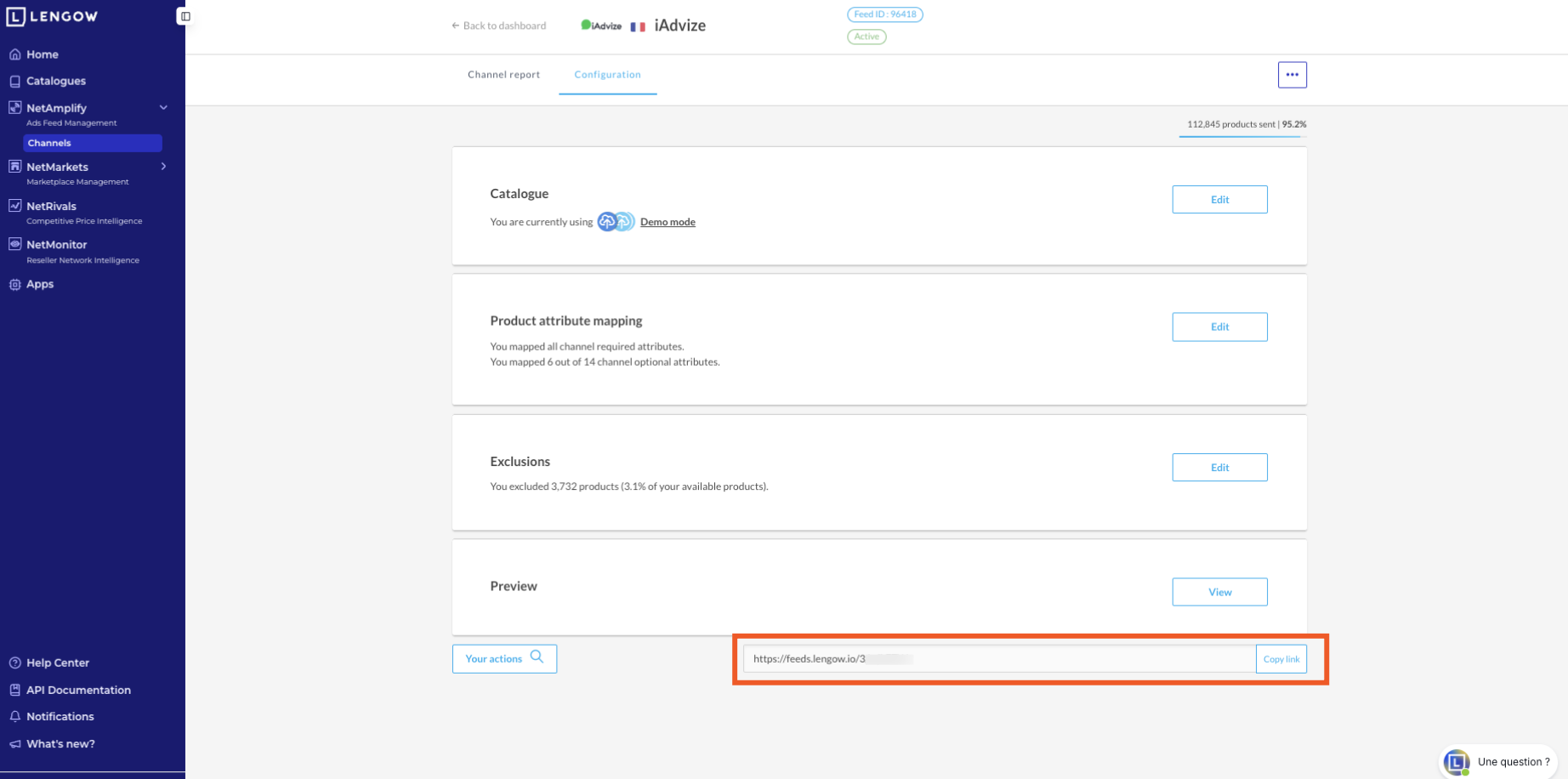The height and width of the screenshot is (779, 1568).
Task: Click the iAdvize page title
Action: pos(679,26)
